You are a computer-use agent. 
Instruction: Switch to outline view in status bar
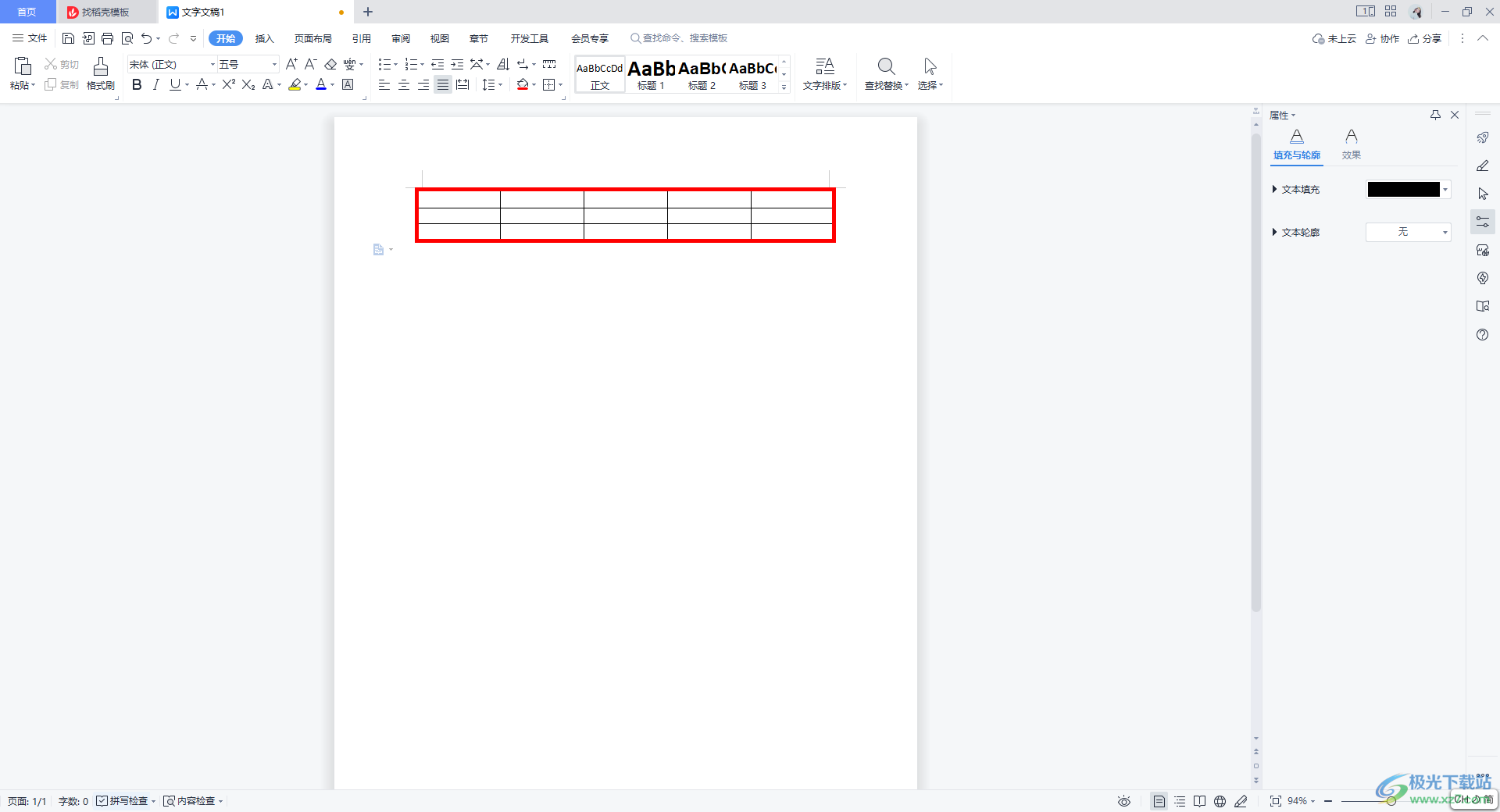click(1180, 801)
